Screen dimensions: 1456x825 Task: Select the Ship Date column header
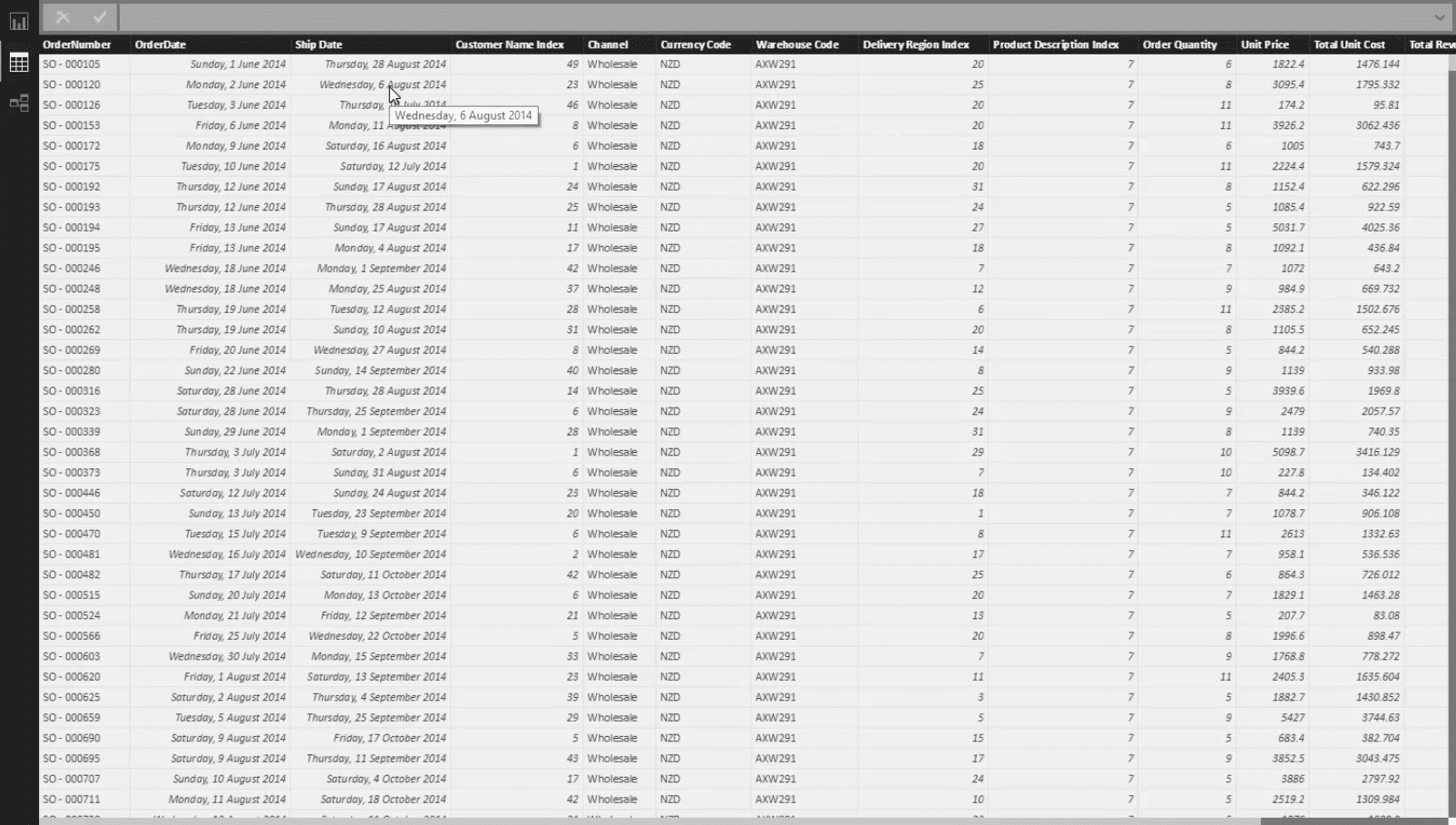(x=318, y=44)
